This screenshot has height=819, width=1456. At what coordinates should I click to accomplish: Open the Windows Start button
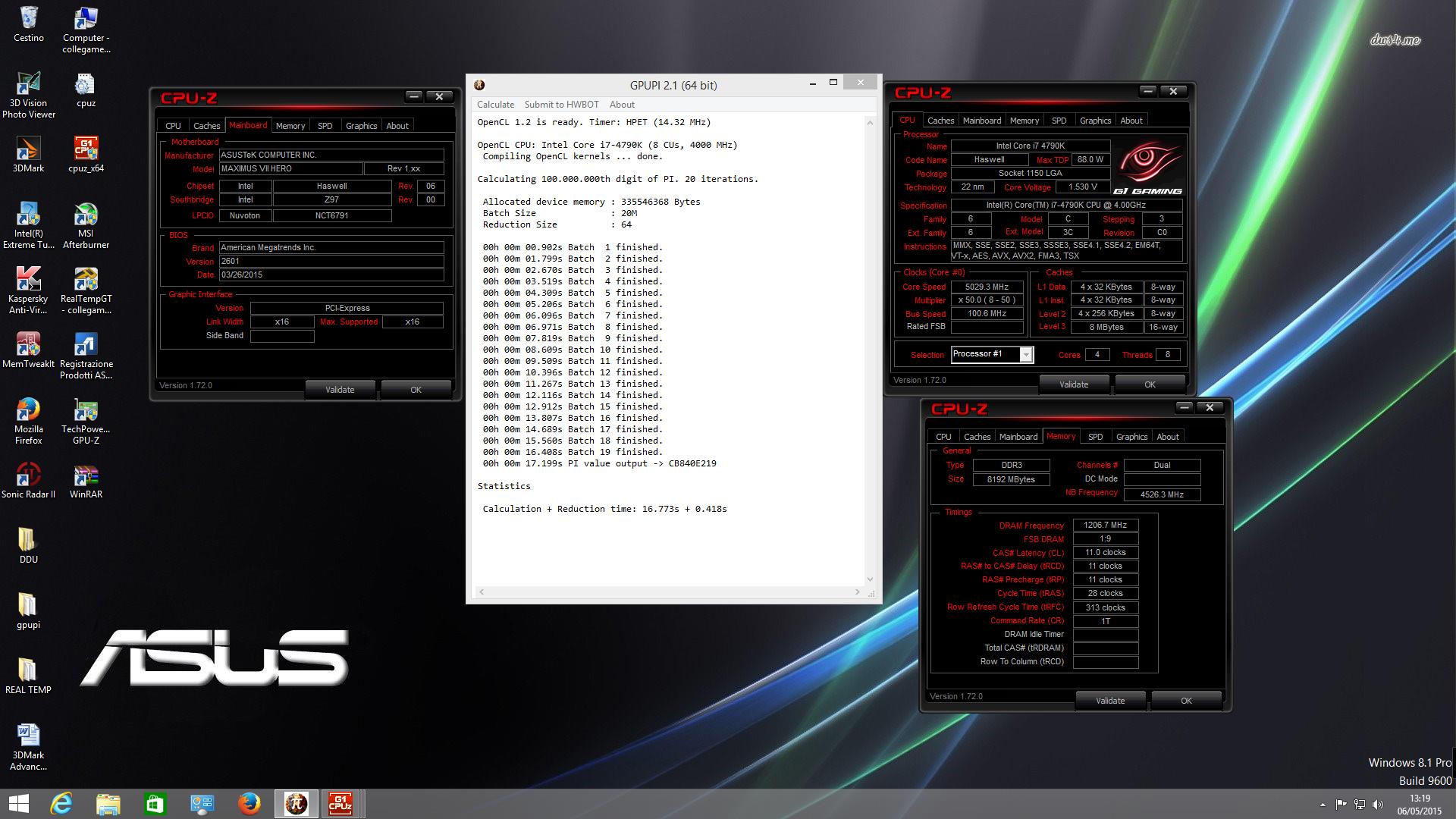click(x=18, y=804)
